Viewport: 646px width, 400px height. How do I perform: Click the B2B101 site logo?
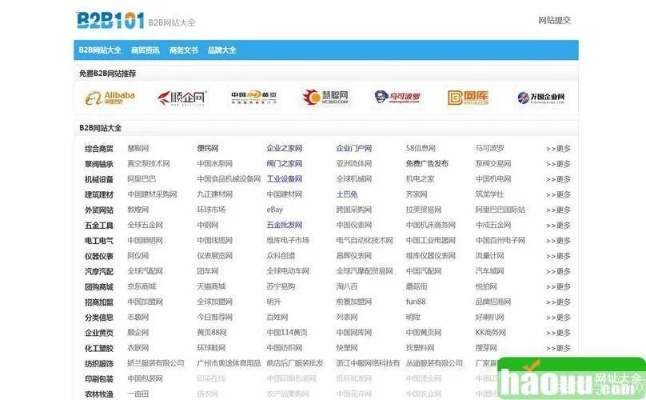(109, 19)
